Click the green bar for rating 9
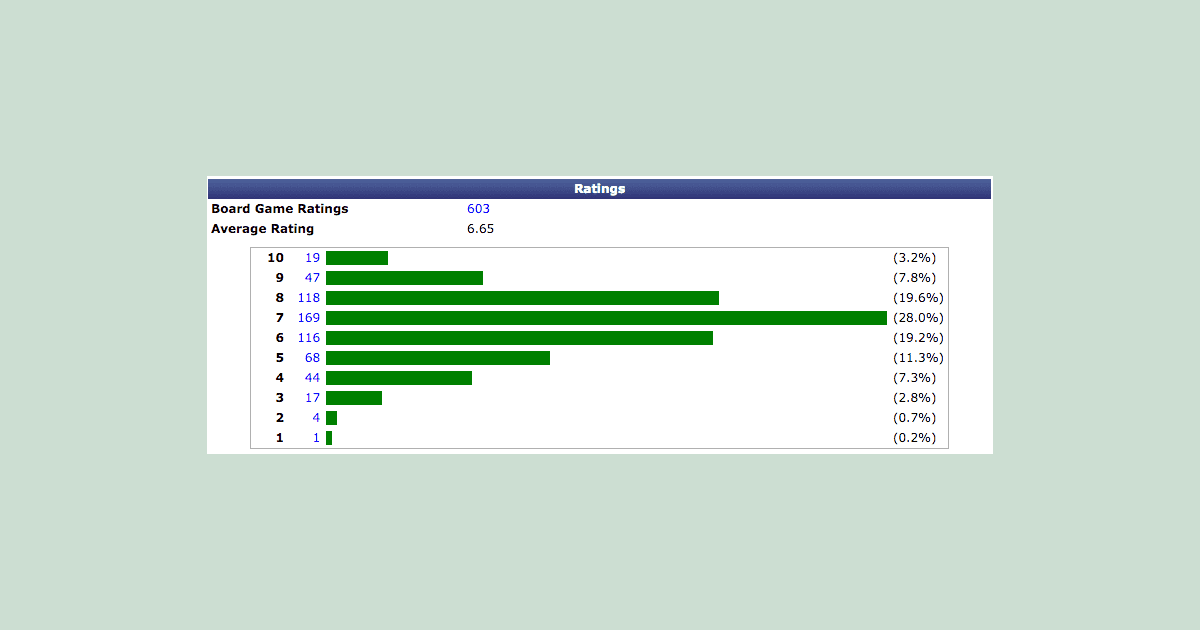The image size is (1200, 630). coord(404,278)
